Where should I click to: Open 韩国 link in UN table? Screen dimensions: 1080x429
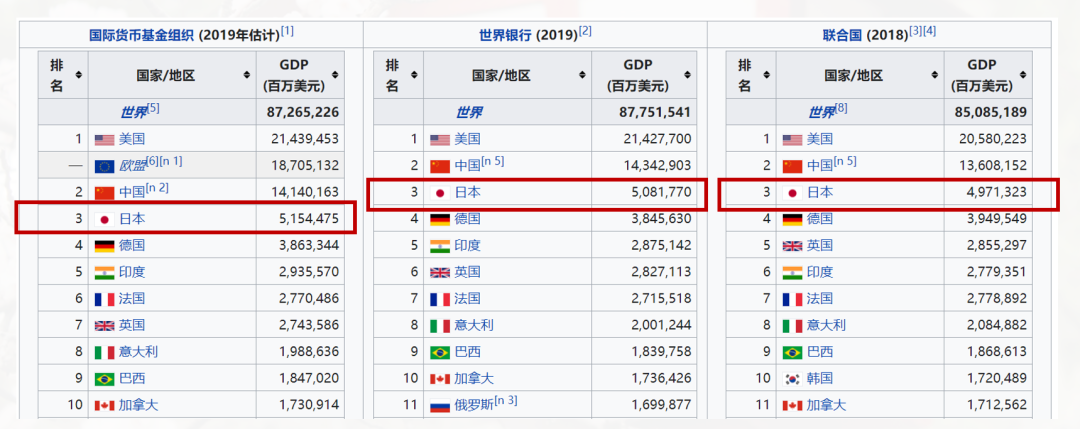[820, 379]
